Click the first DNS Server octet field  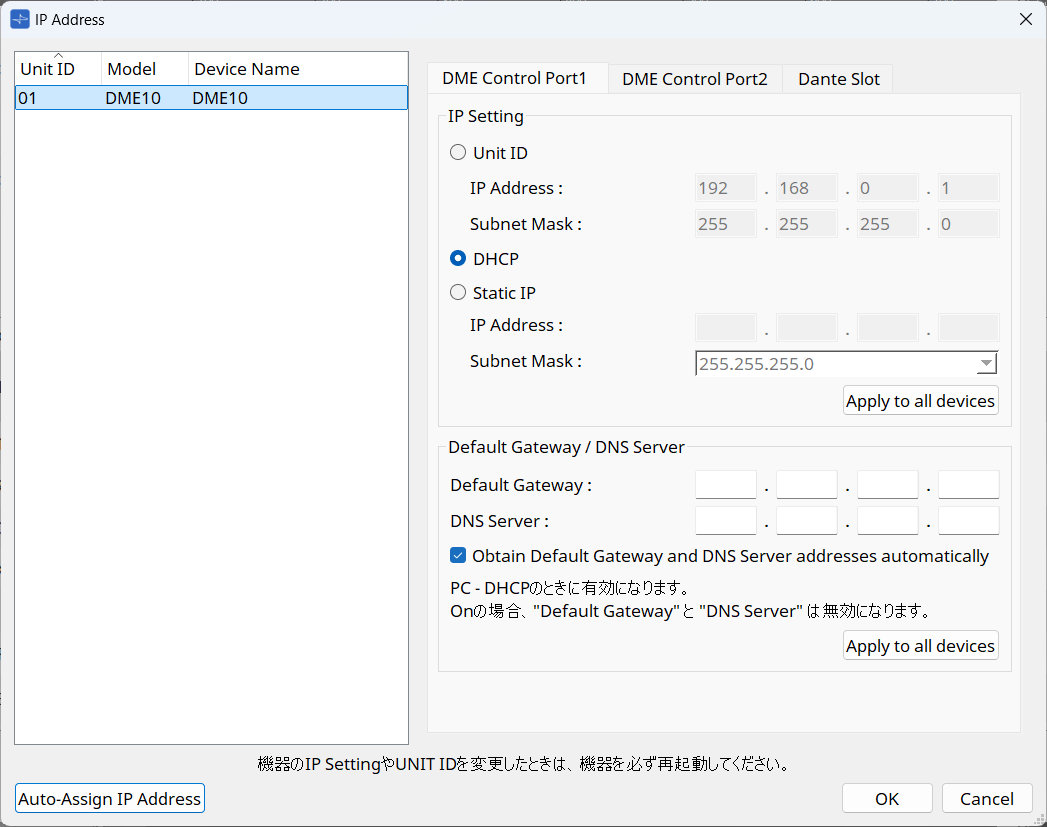tap(725, 520)
